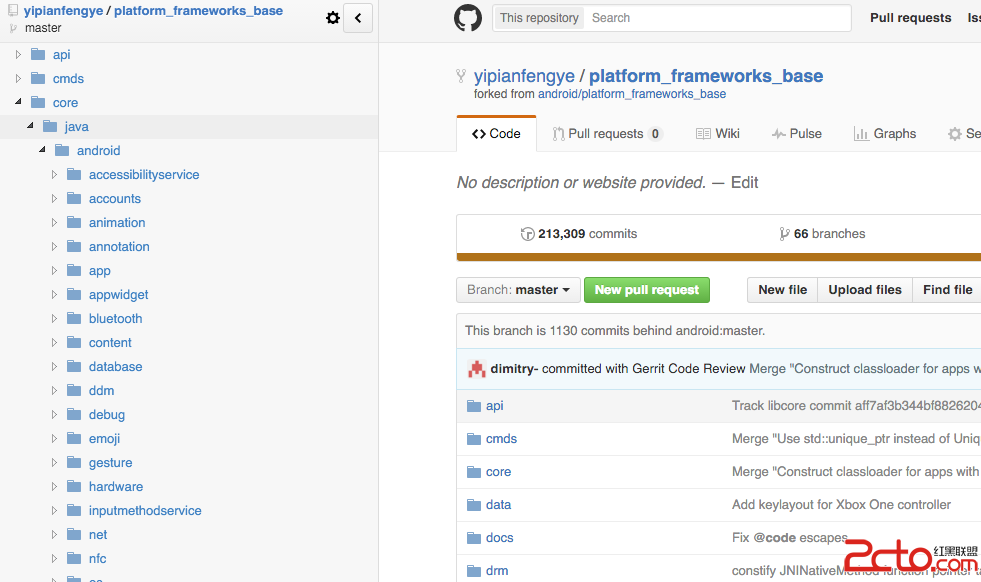981x582 pixels.
Task: Open the Pulse tab
Action: (796, 134)
